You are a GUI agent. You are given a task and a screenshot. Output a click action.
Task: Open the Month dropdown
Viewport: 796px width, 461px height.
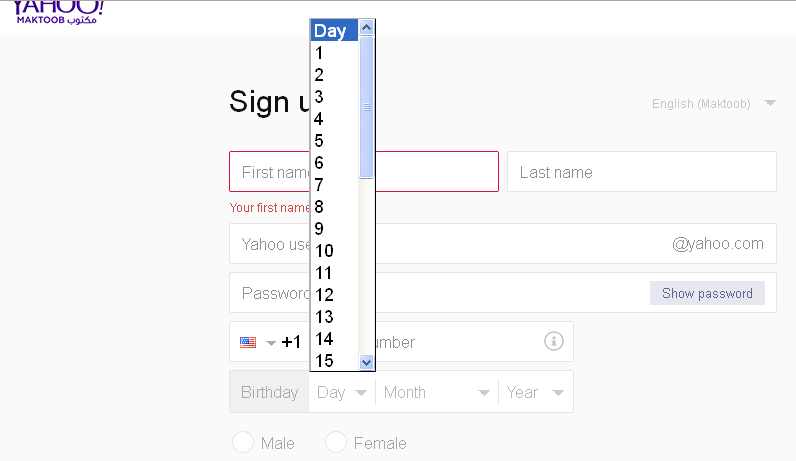point(437,392)
